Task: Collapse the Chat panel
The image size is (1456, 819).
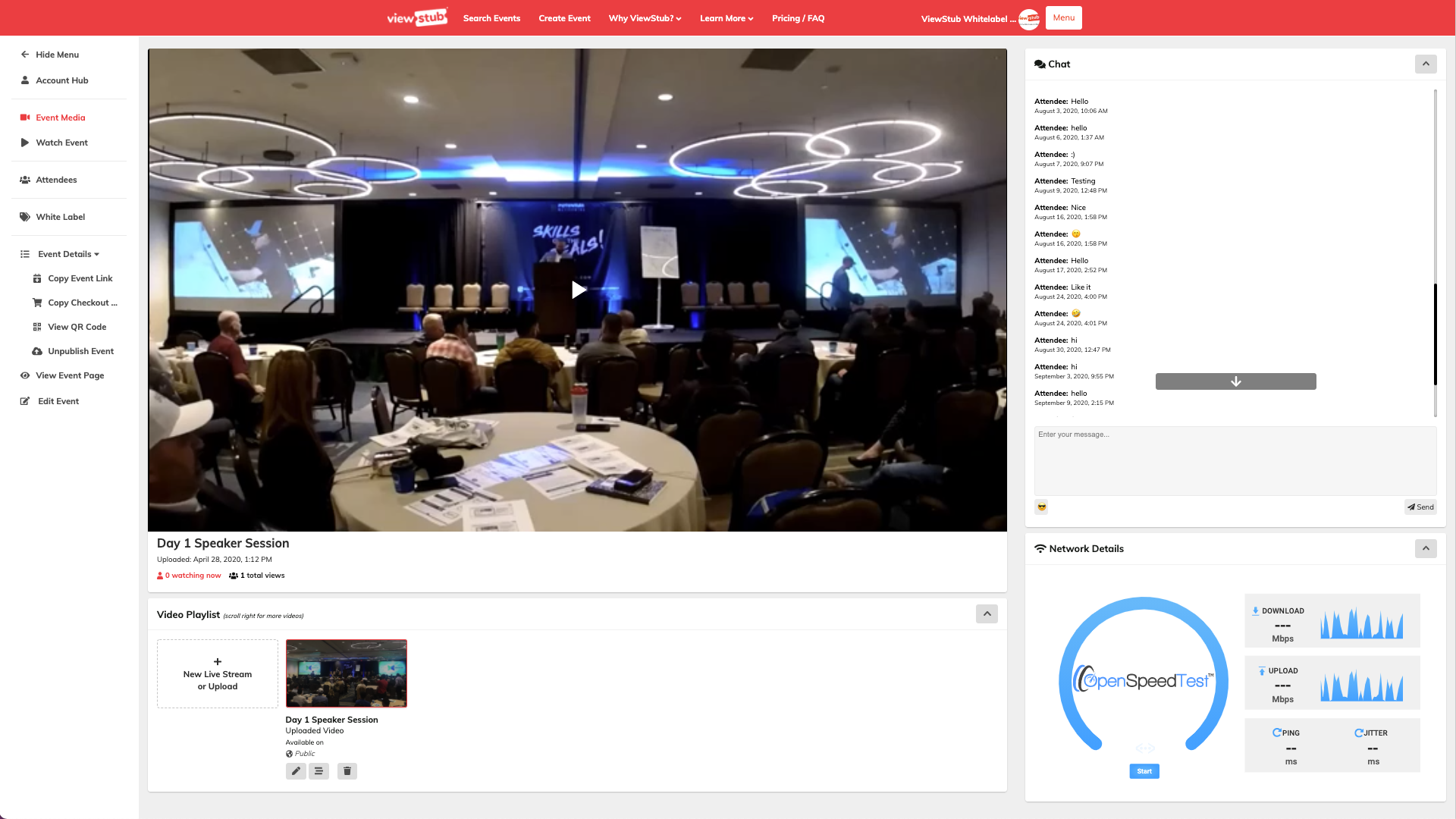Action: [1426, 64]
